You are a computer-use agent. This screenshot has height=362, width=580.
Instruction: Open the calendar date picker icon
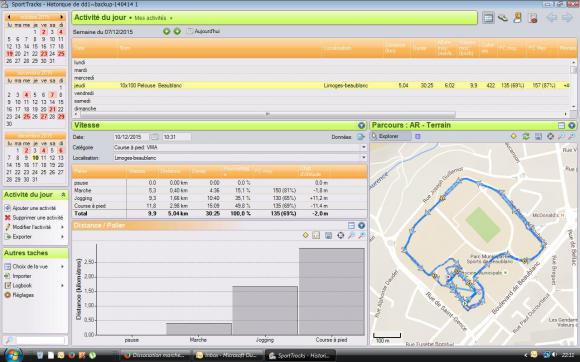(x=155, y=137)
